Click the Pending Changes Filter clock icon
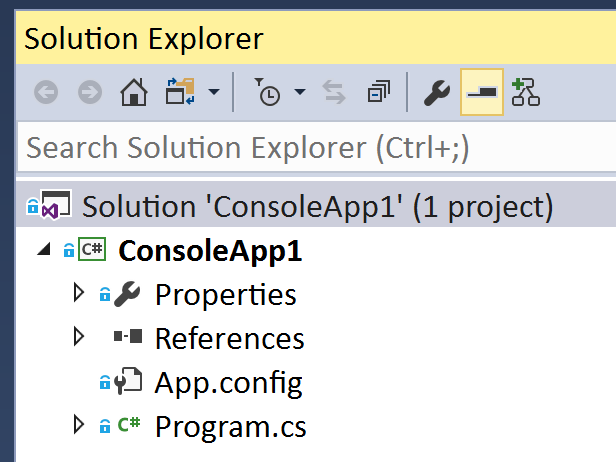This screenshot has width=616, height=462. coord(268,94)
